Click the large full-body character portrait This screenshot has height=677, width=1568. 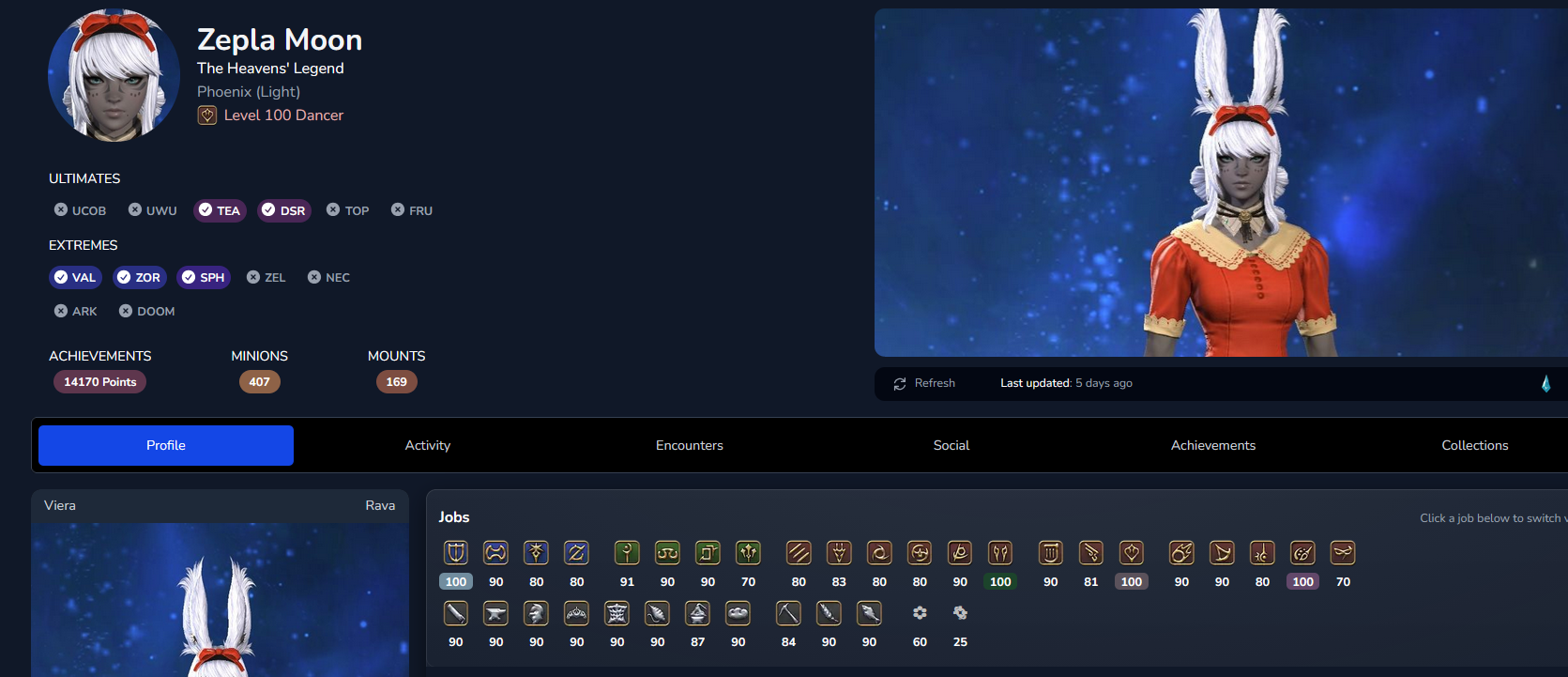(1221, 182)
